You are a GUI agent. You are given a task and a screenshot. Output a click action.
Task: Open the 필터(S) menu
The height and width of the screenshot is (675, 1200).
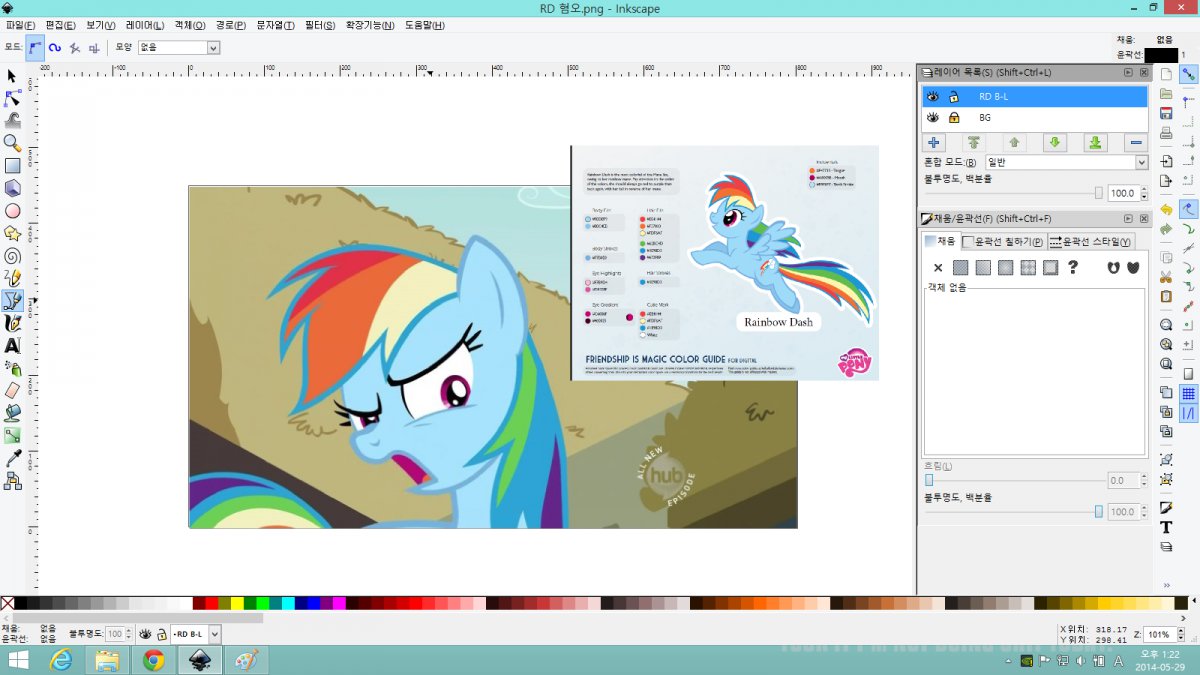pyautogui.click(x=321, y=24)
